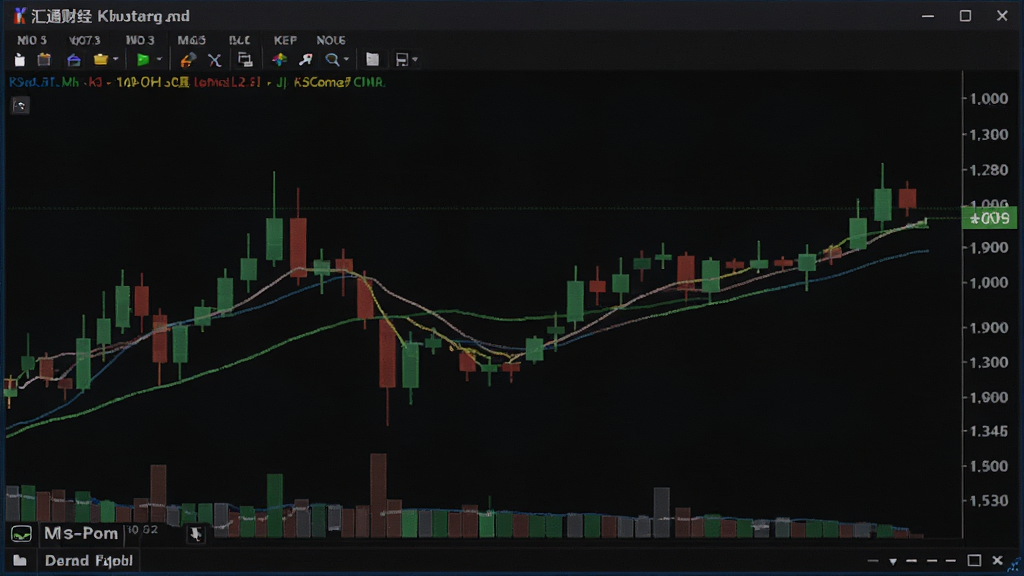Click the small chart corner toggle button
The image size is (1024, 576).
pos(20,105)
